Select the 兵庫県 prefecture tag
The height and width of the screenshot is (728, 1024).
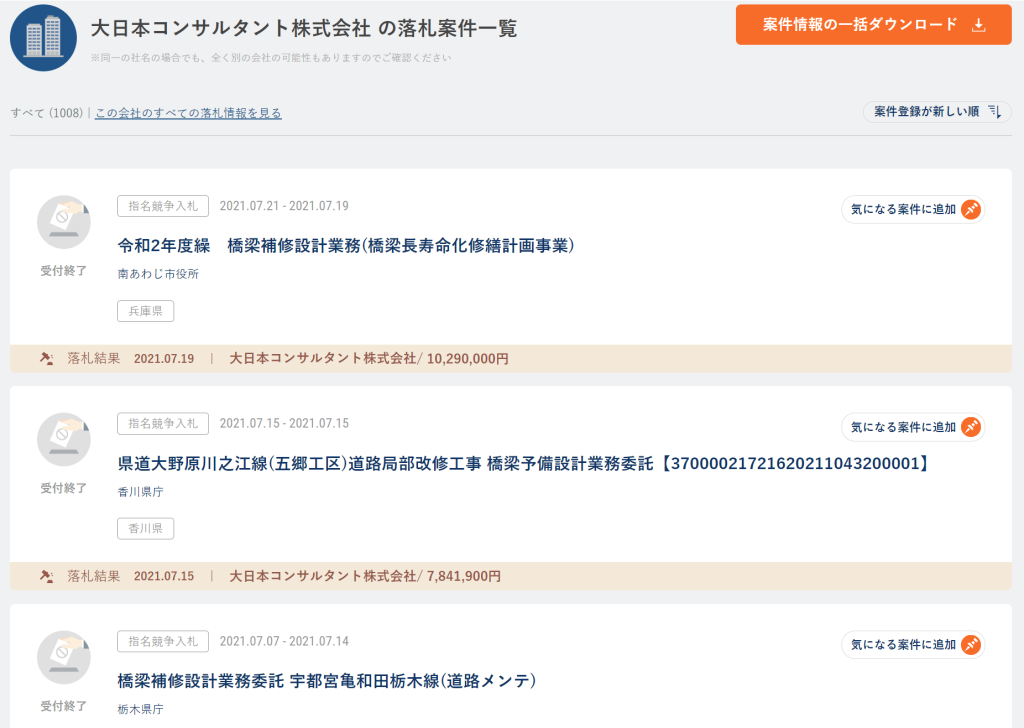(x=146, y=311)
